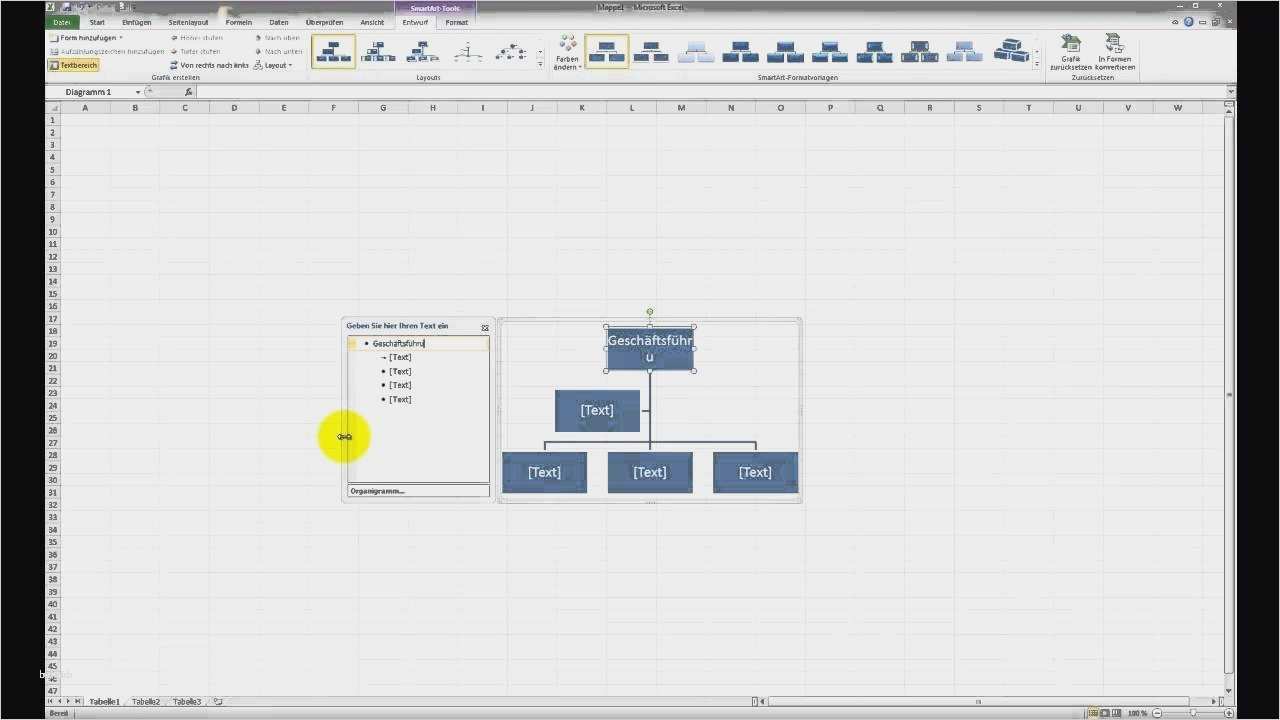
Task: Switch to the Start ribbon tab
Action: click(97, 22)
